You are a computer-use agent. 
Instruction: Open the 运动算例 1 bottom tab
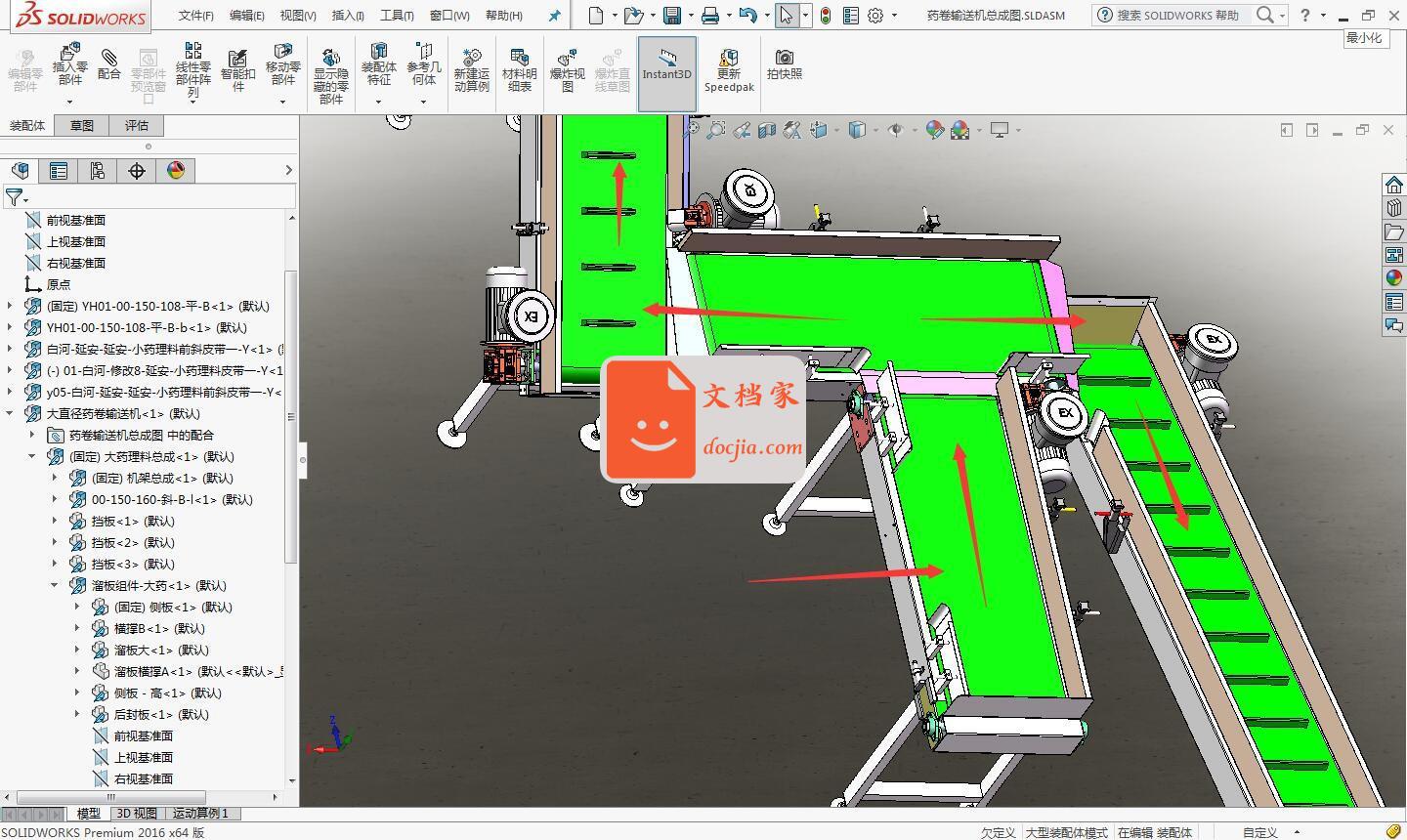coord(200,813)
